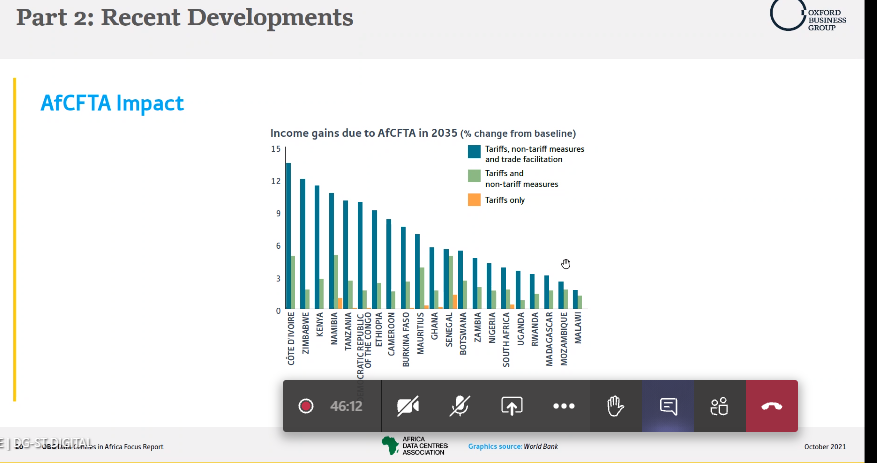This screenshot has height=463, width=877.
Task: Click the ZAMBIA axis label
Action: tap(478, 327)
